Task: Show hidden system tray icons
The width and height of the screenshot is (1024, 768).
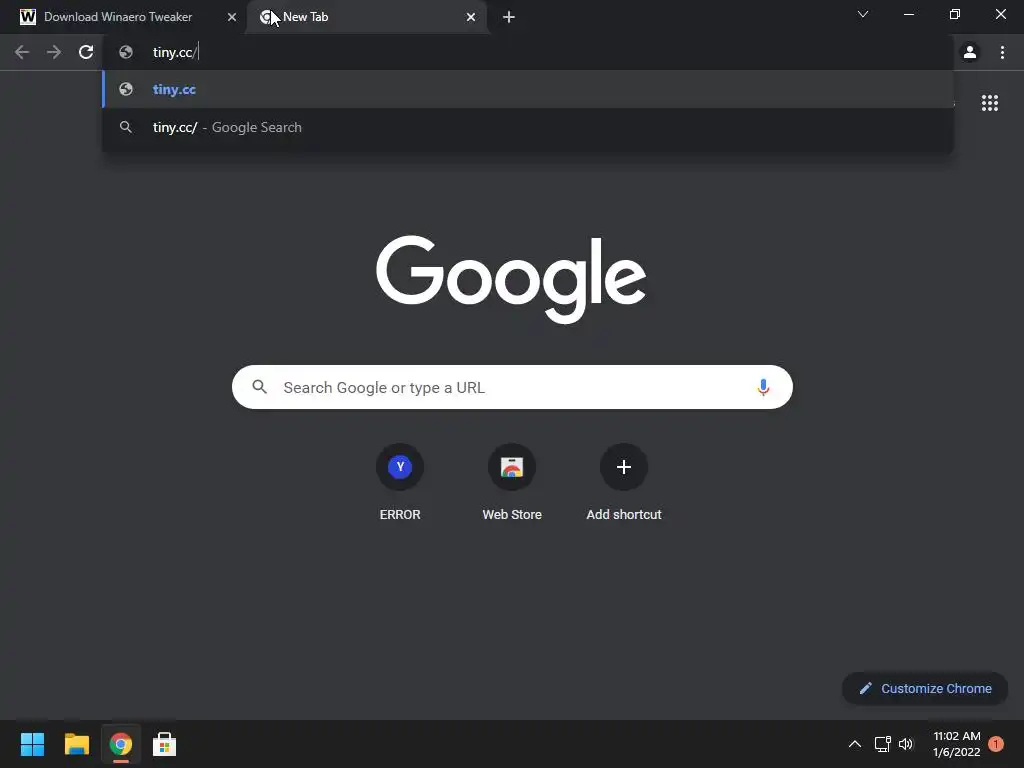Action: [855, 744]
